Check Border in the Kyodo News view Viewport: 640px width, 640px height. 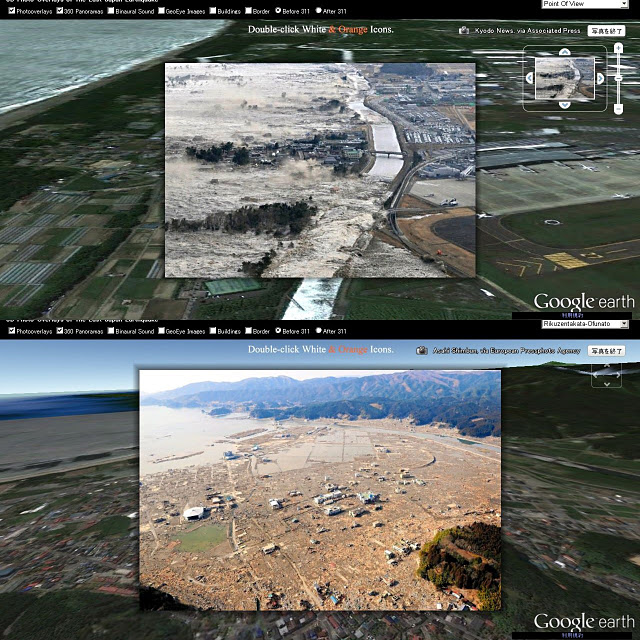(249, 11)
